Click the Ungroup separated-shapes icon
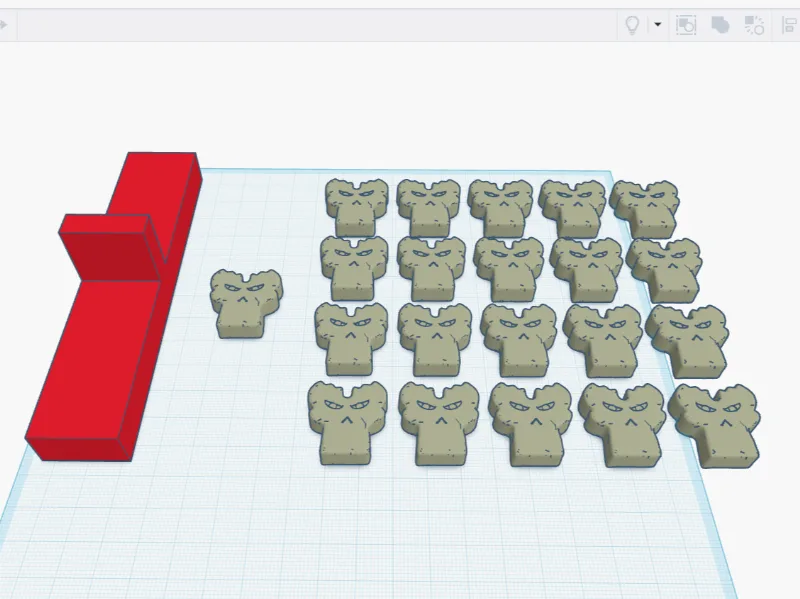This screenshot has height=599, width=800. click(754, 24)
